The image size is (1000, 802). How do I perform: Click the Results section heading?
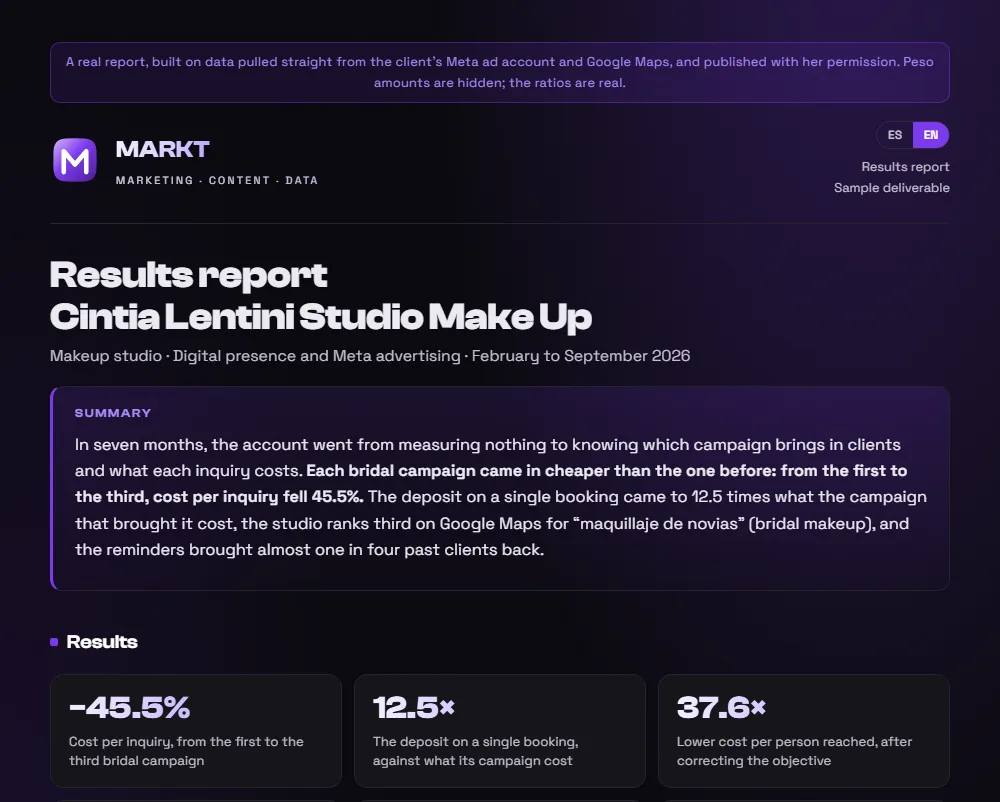[102, 642]
